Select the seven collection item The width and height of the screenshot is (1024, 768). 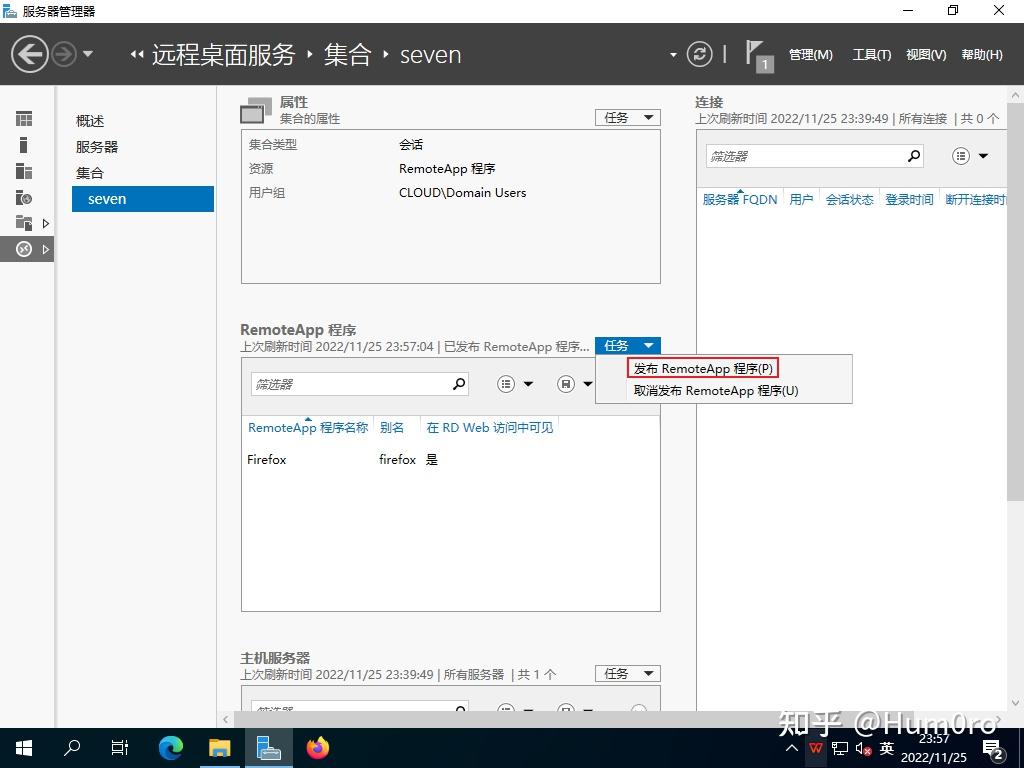click(143, 199)
